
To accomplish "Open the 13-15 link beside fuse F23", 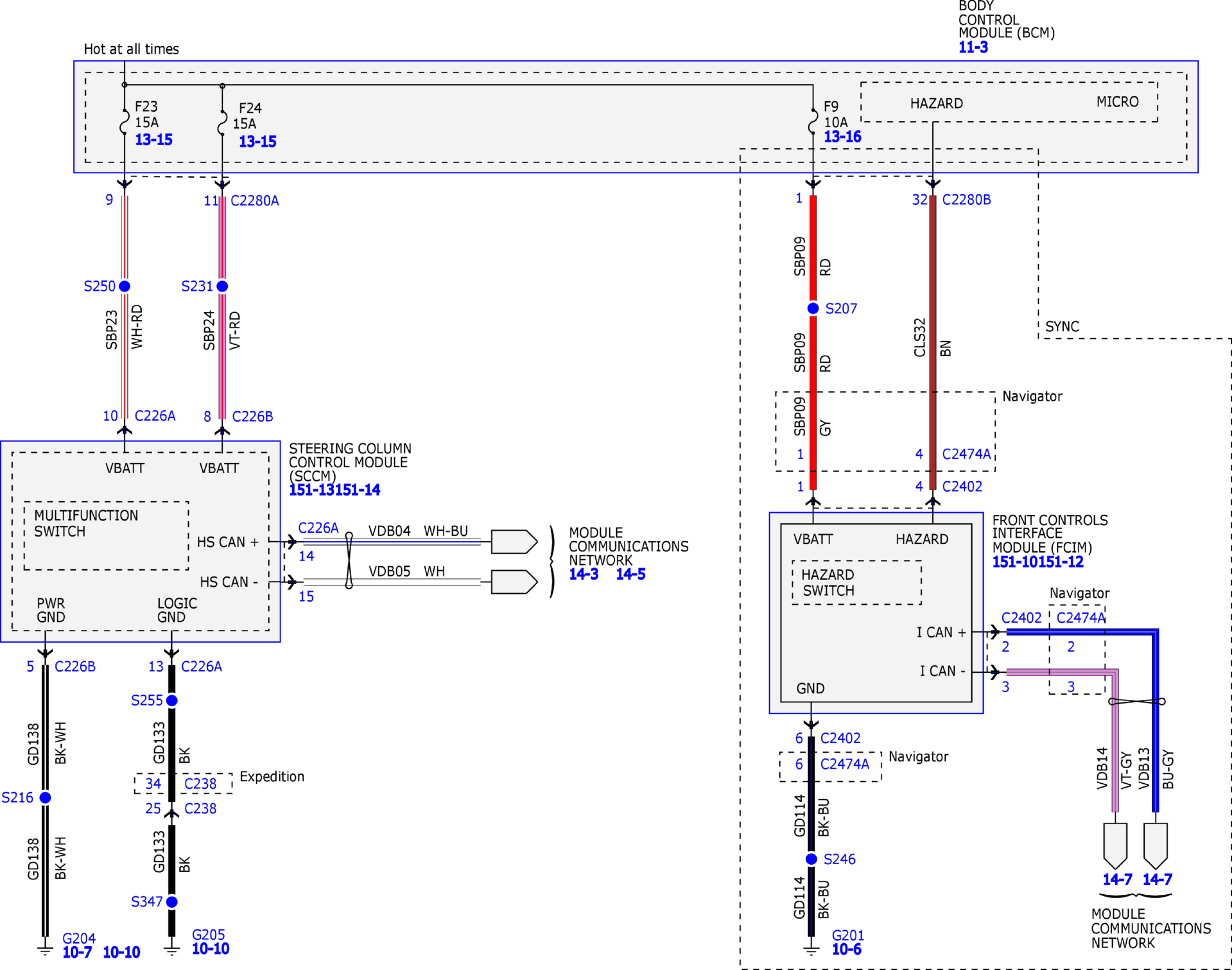I will (153, 139).
